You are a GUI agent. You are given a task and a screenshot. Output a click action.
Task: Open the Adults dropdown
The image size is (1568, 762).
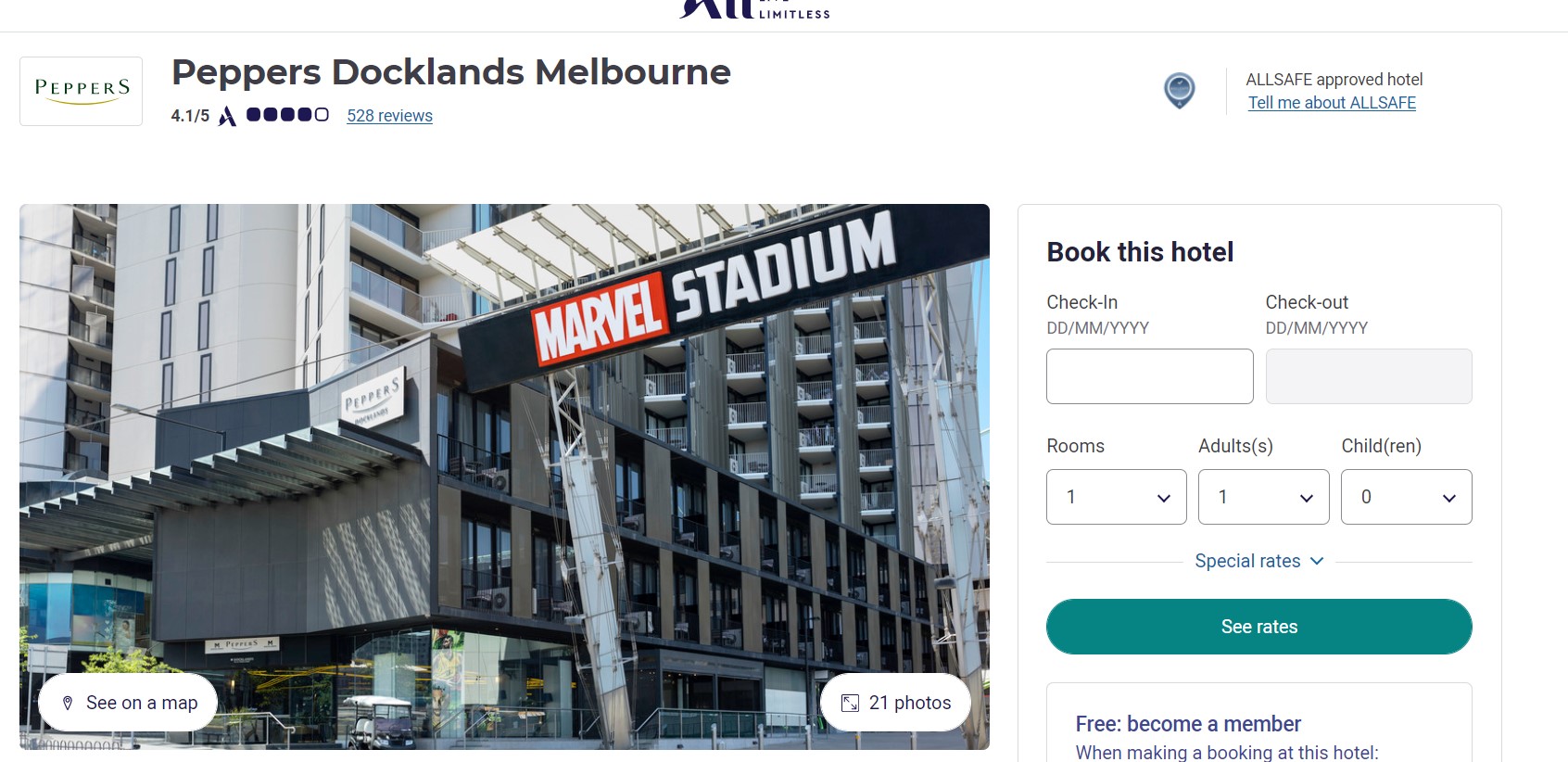click(x=1263, y=497)
